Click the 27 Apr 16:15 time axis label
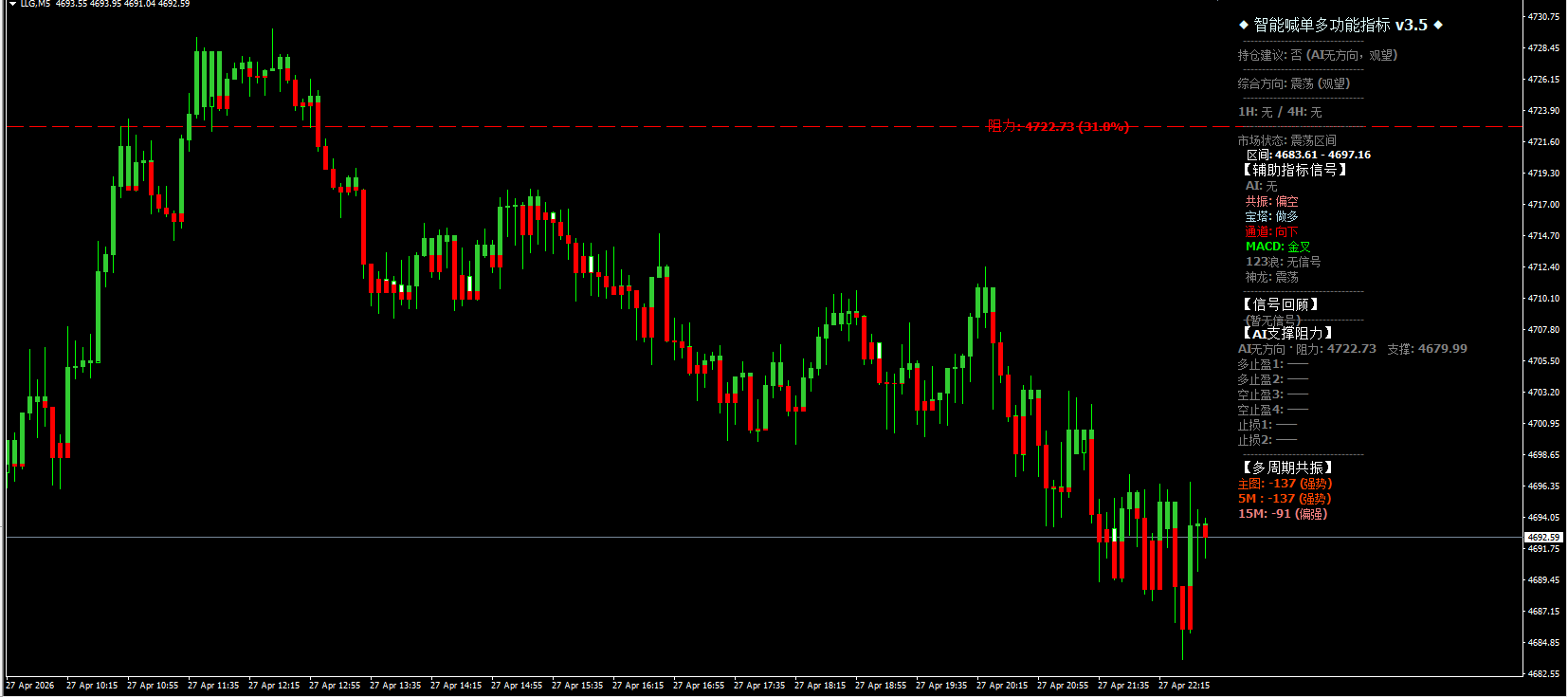The height and width of the screenshot is (697, 1568). coord(637,686)
